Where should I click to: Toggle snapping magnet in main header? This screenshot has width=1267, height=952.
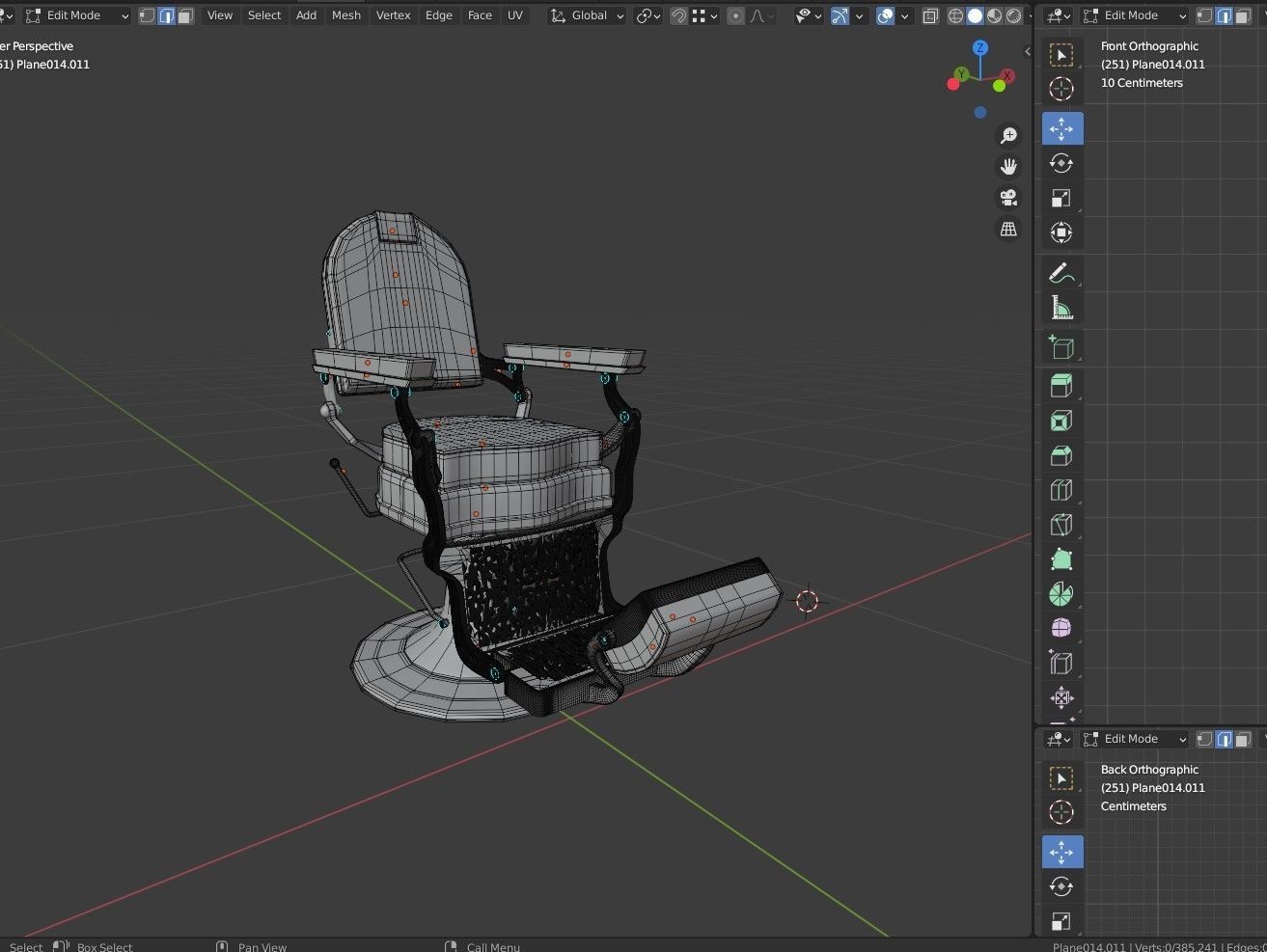point(679,15)
